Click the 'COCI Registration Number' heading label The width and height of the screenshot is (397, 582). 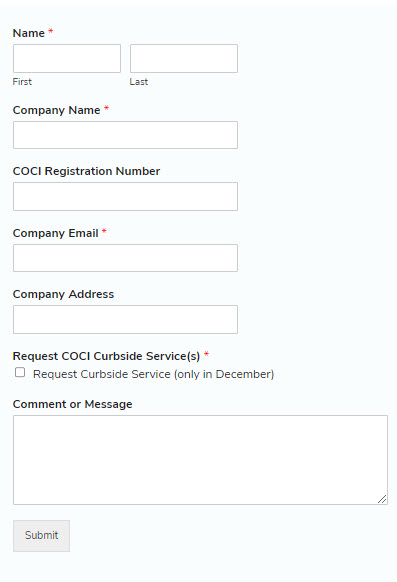86,171
